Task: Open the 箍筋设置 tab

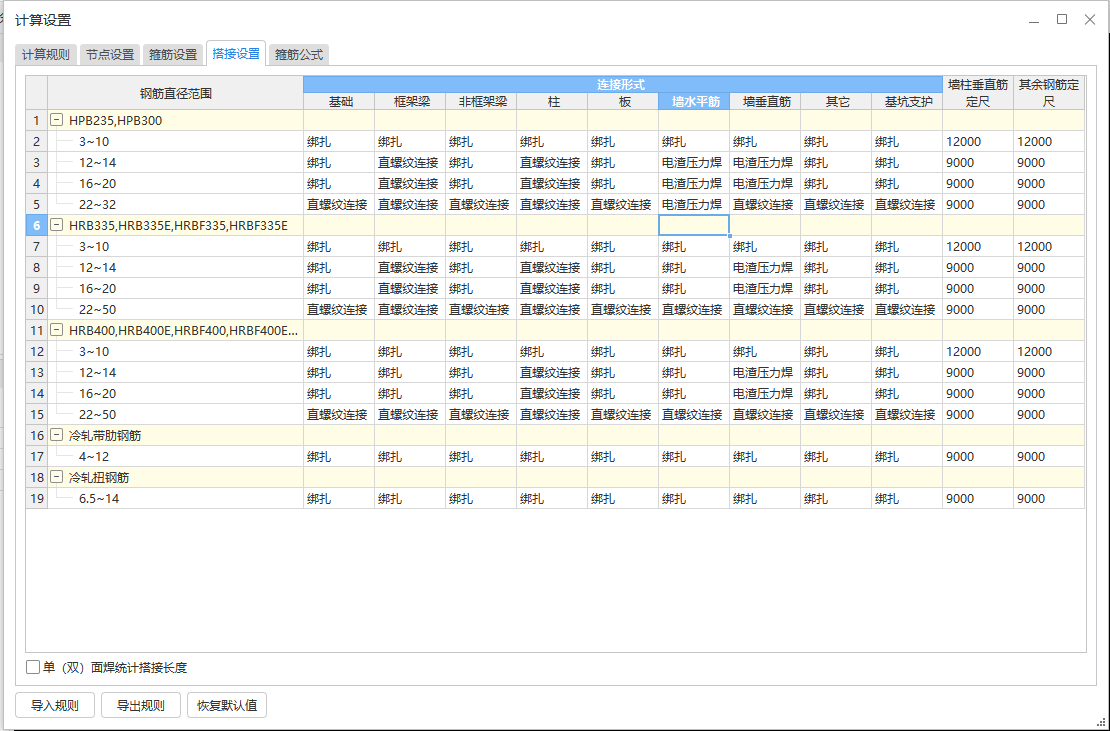Action: [x=173, y=54]
